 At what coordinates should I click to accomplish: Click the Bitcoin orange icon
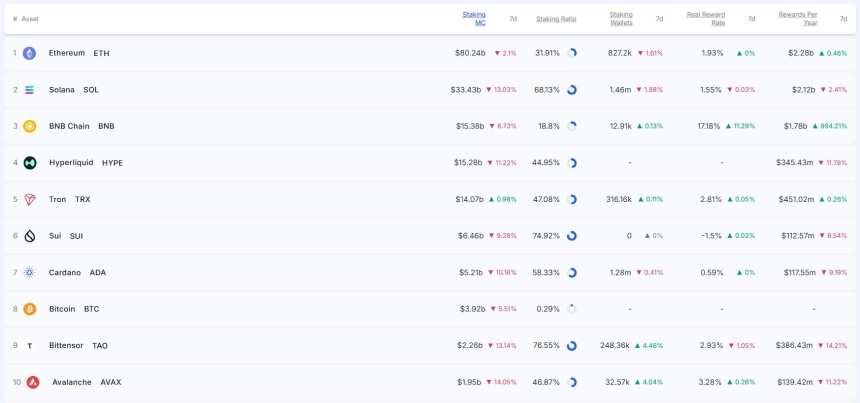(30, 309)
